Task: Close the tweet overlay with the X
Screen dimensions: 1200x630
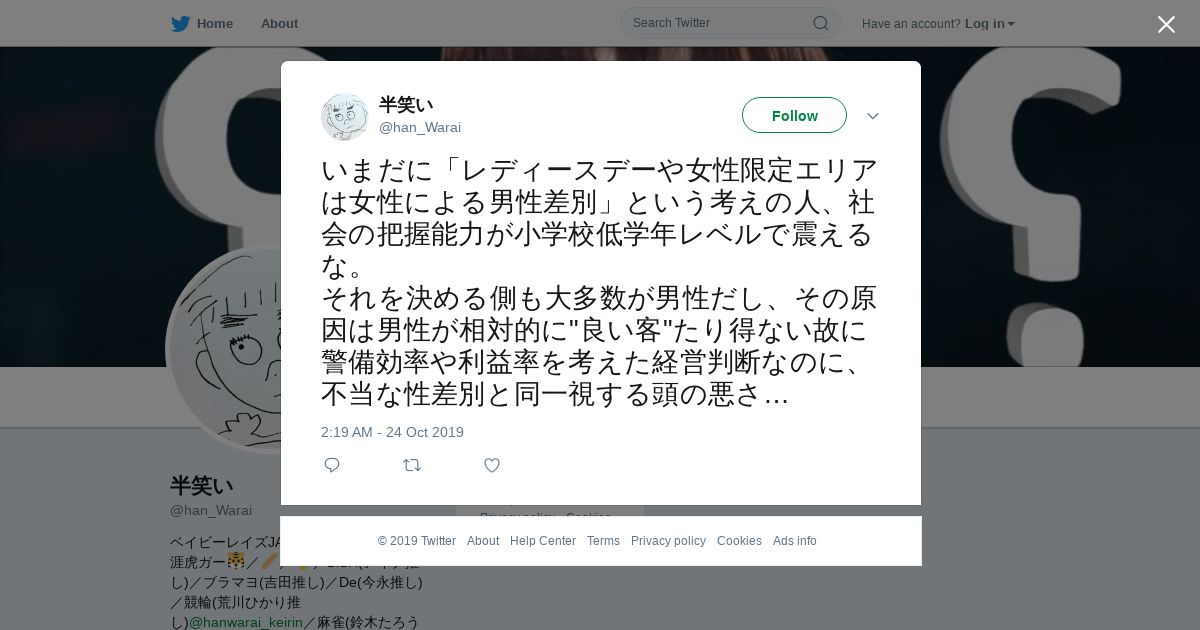Action: pos(1166,24)
